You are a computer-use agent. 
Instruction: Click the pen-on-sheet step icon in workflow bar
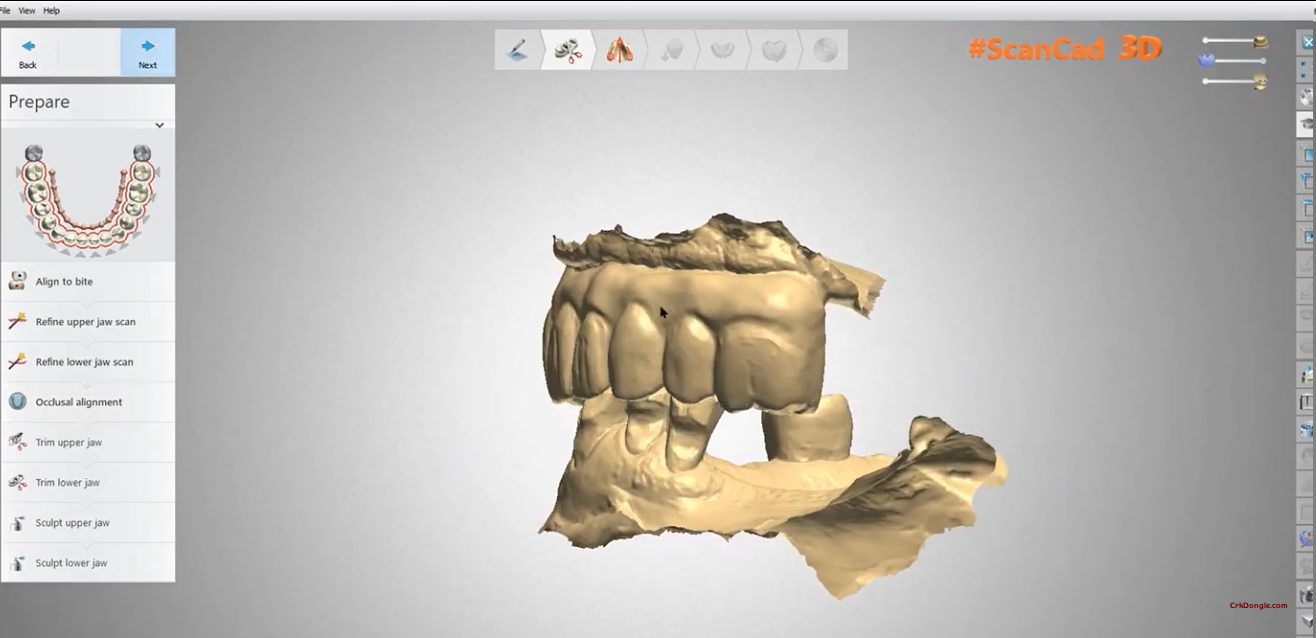tap(517, 50)
